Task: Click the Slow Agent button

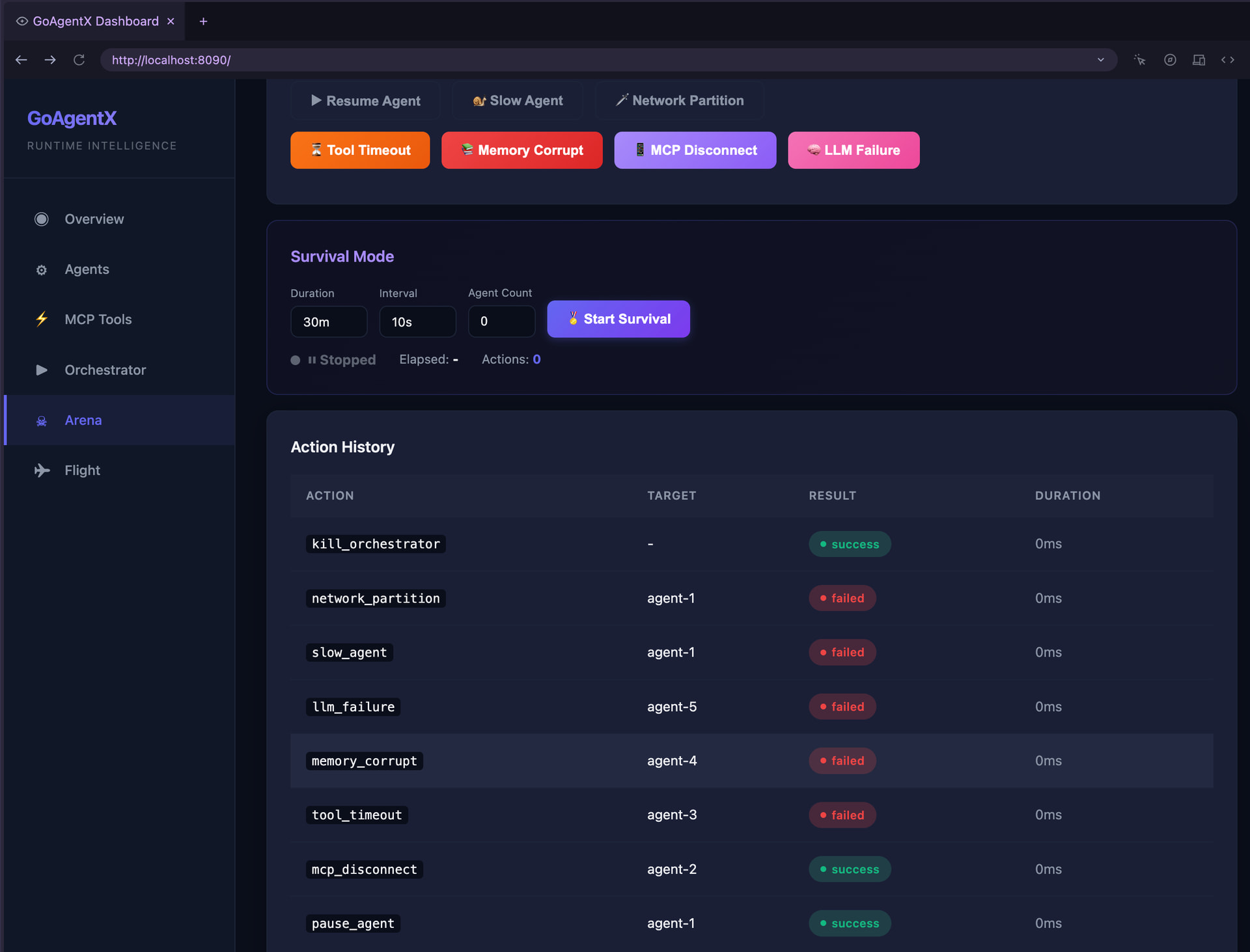Action: pyautogui.click(x=518, y=101)
